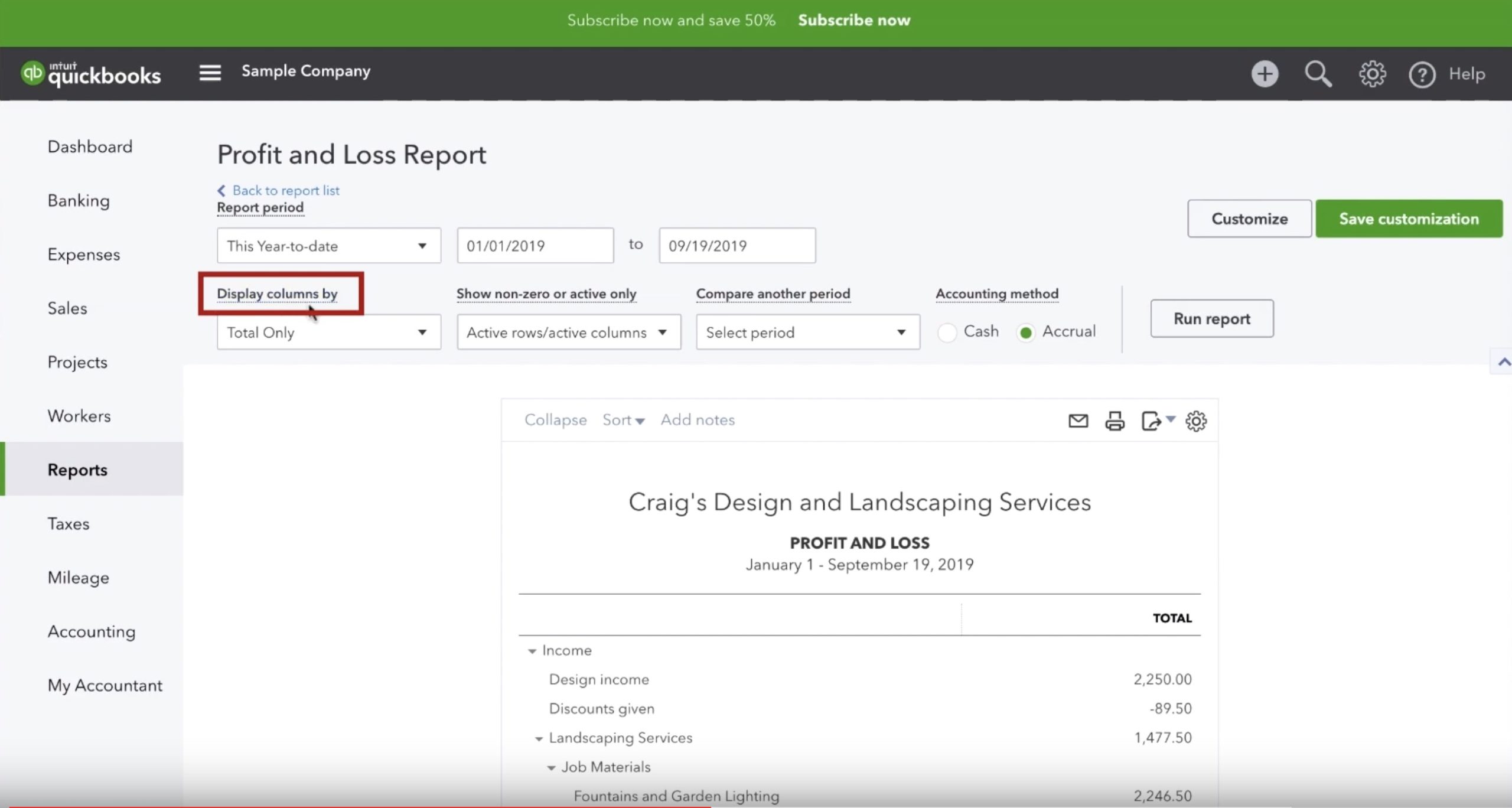Go Back to report list
Screen dimensions: 1512x808
(x=278, y=190)
